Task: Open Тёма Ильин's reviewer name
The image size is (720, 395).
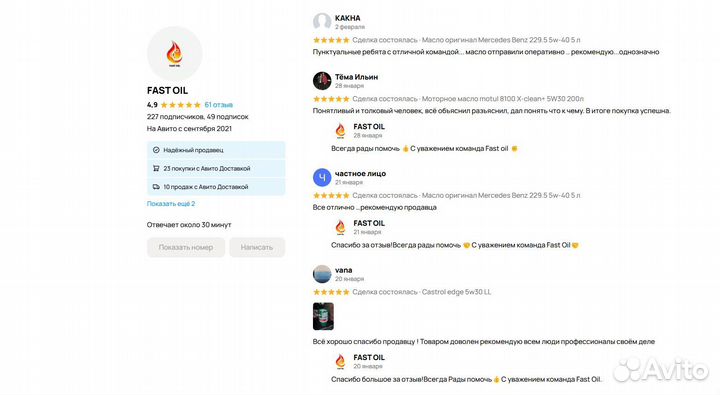Action: tap(356, 77)
